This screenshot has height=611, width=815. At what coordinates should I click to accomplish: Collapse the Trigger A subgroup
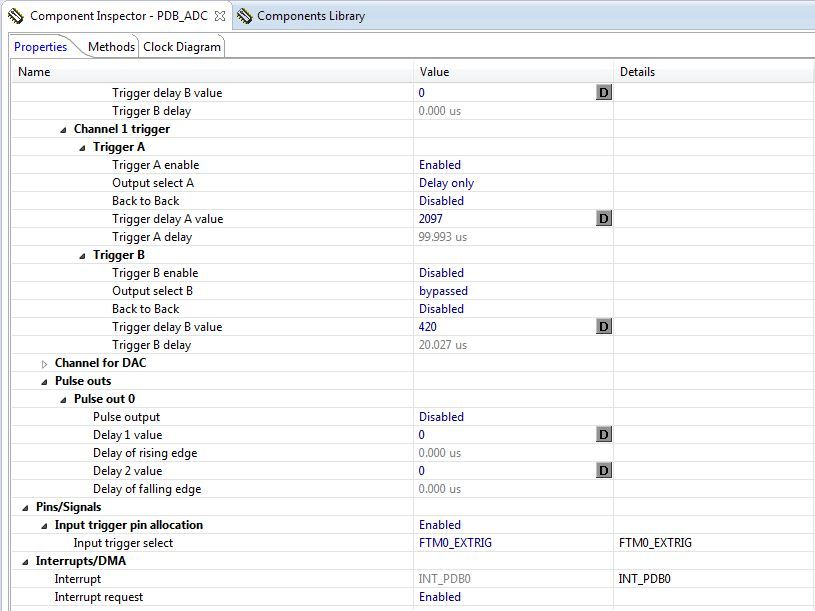tap(82, 148)
